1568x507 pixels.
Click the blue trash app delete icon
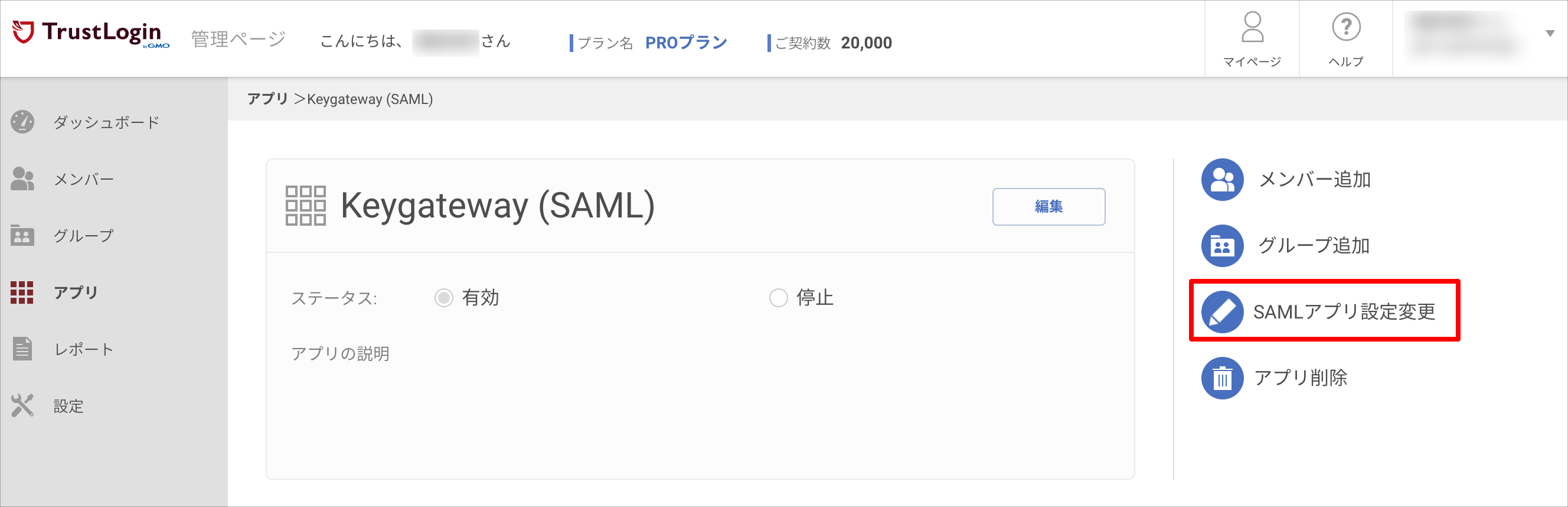[x=1221, y=378]
